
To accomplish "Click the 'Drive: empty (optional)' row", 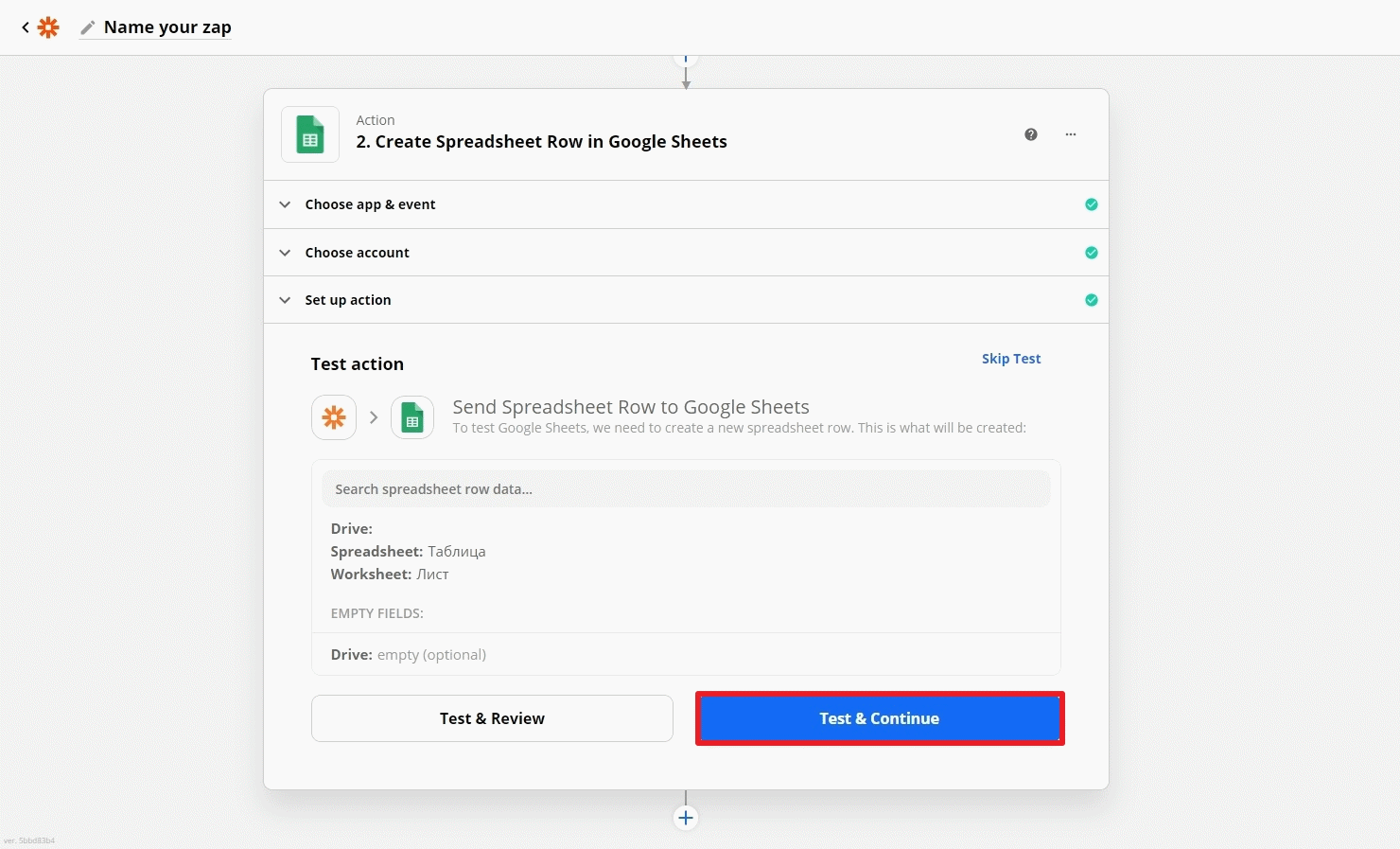I will 686,655.
